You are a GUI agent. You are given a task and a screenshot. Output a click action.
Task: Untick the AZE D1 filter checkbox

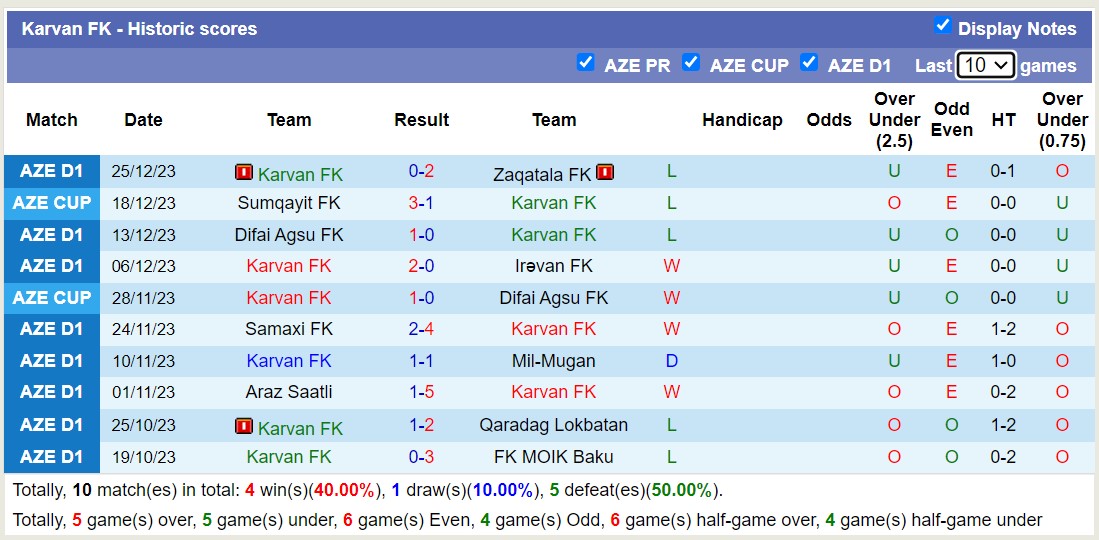(x=810, y=63)
